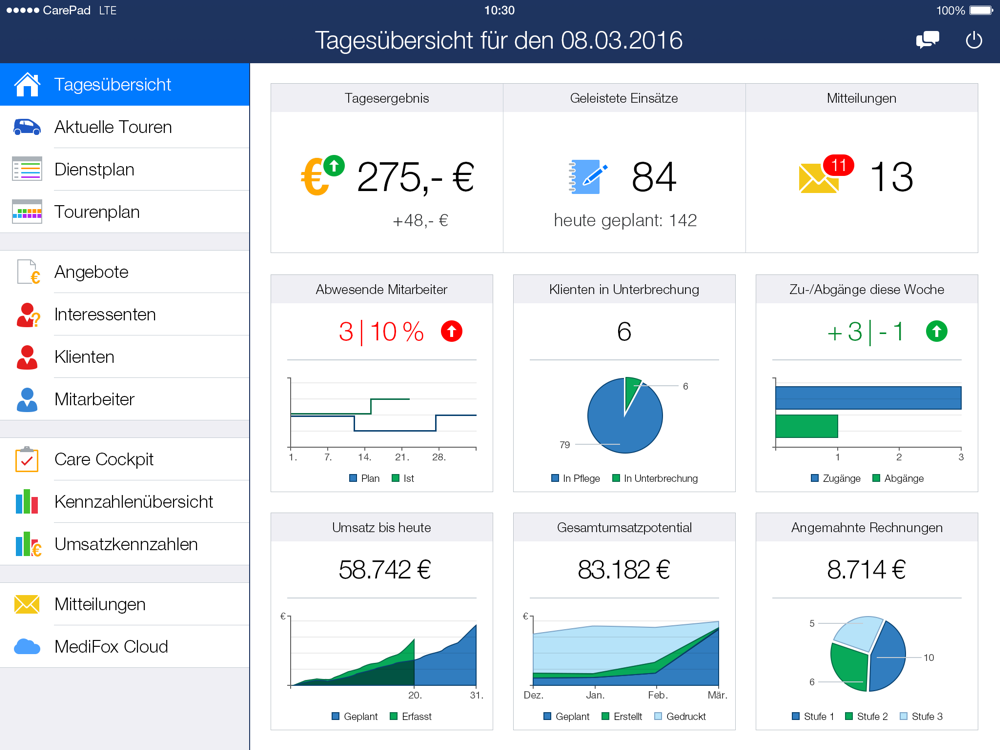Open Care Cockpit clipboard icon
1000x750 pixels.
tap(27, 460)
